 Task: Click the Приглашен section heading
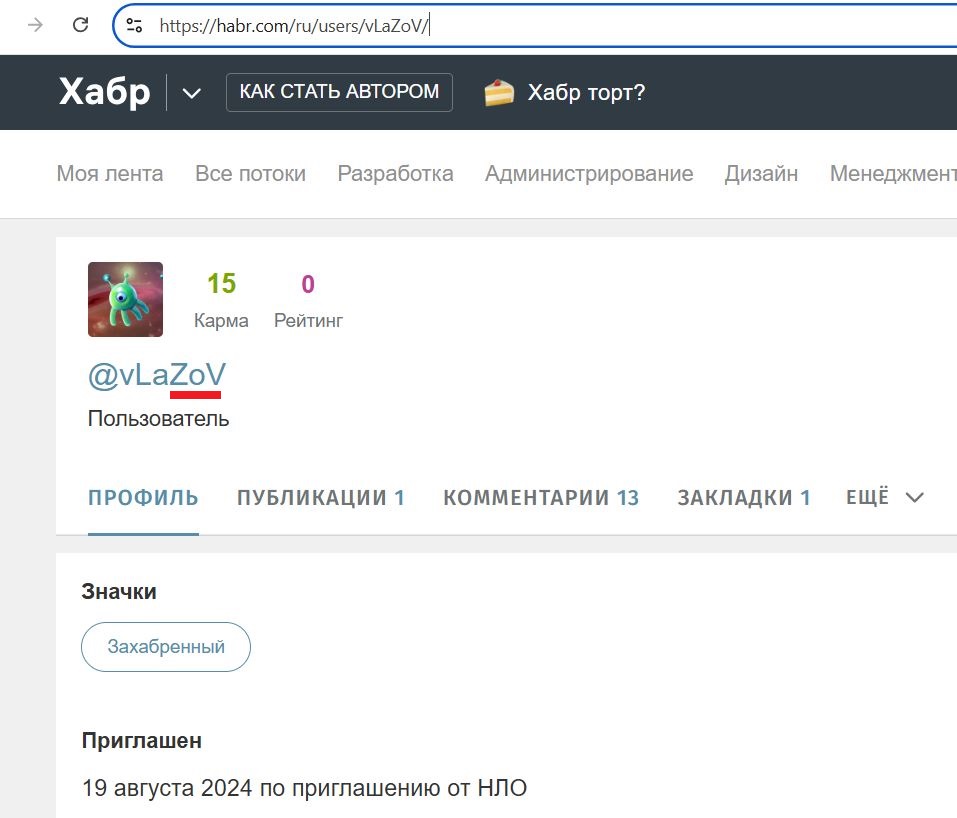tap(142, 740)
